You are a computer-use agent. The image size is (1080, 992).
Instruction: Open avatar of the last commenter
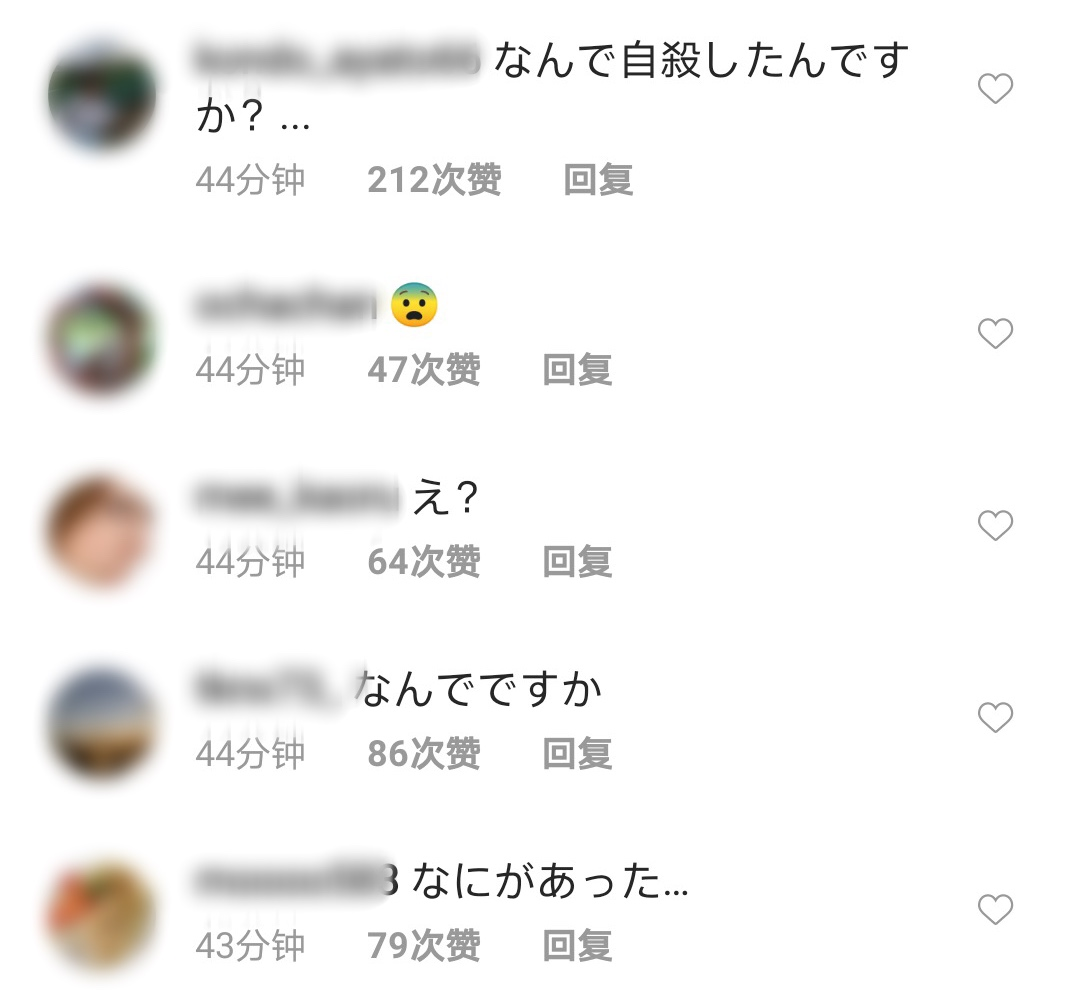[x=102, y=915]
